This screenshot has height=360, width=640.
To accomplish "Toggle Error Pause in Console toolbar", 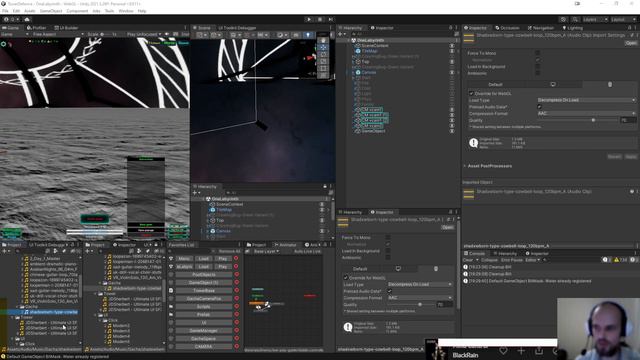I will [511, 260].
